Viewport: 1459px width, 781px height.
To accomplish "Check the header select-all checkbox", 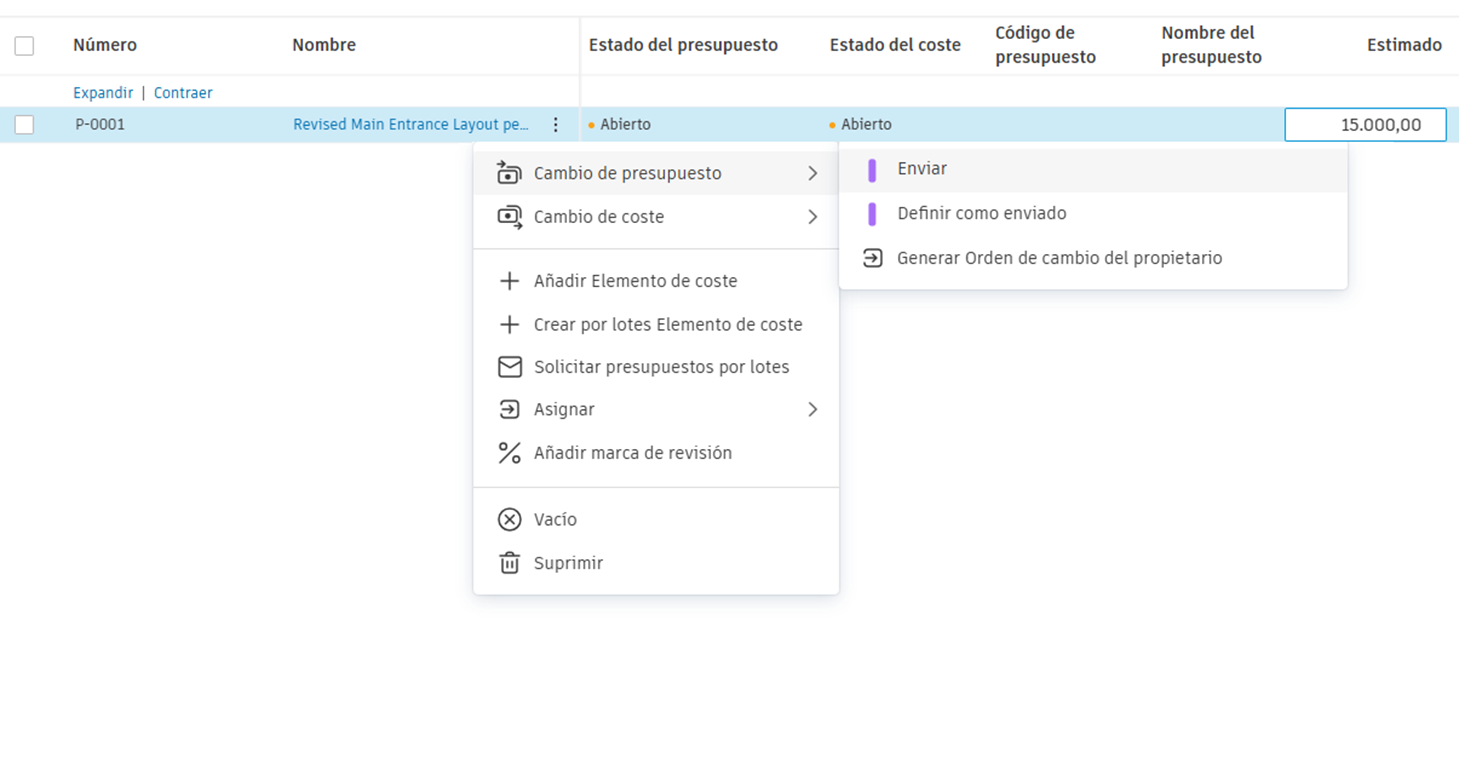I will pyautogui.click(x=24, y=45).
